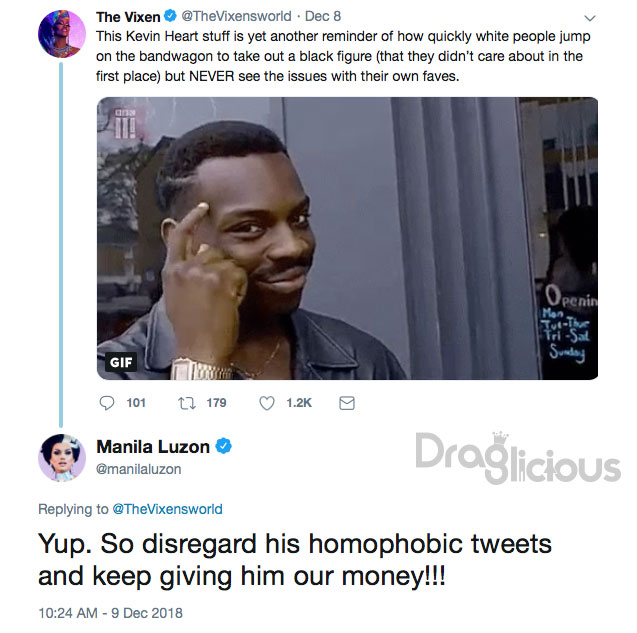View the 1.2K likes count

point(299,403)
